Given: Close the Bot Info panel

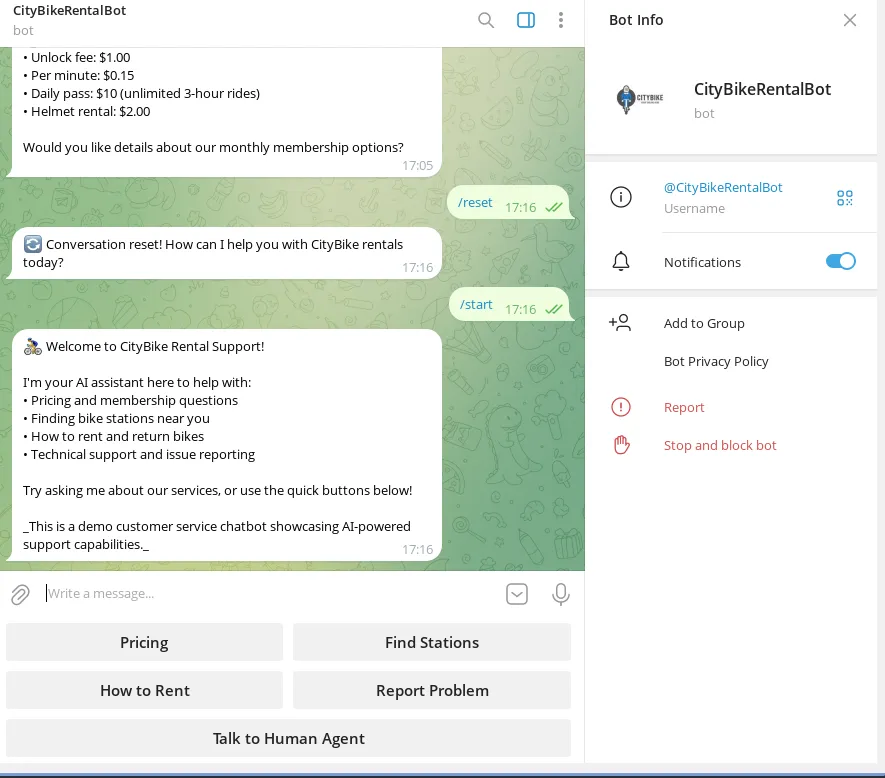Looking at the screenshot, I should tap(850, 20).
